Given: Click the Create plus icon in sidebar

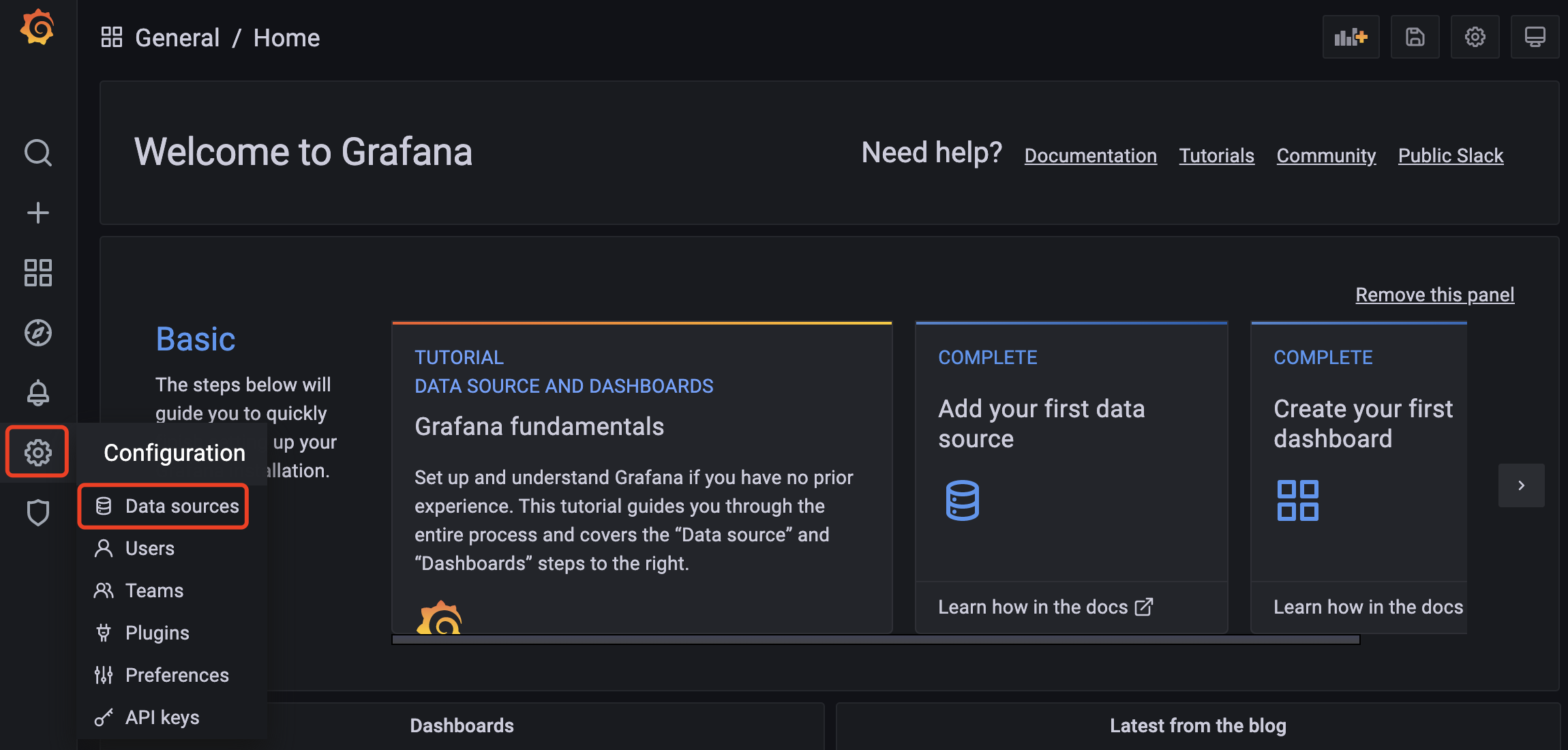Looking at the screenshot, I should (37, 213).
